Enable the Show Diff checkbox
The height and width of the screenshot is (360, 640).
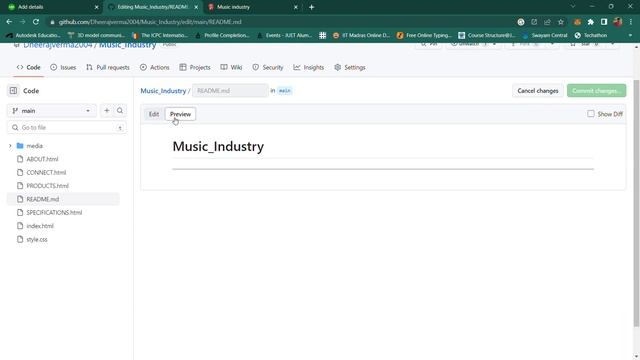point(591,114)
